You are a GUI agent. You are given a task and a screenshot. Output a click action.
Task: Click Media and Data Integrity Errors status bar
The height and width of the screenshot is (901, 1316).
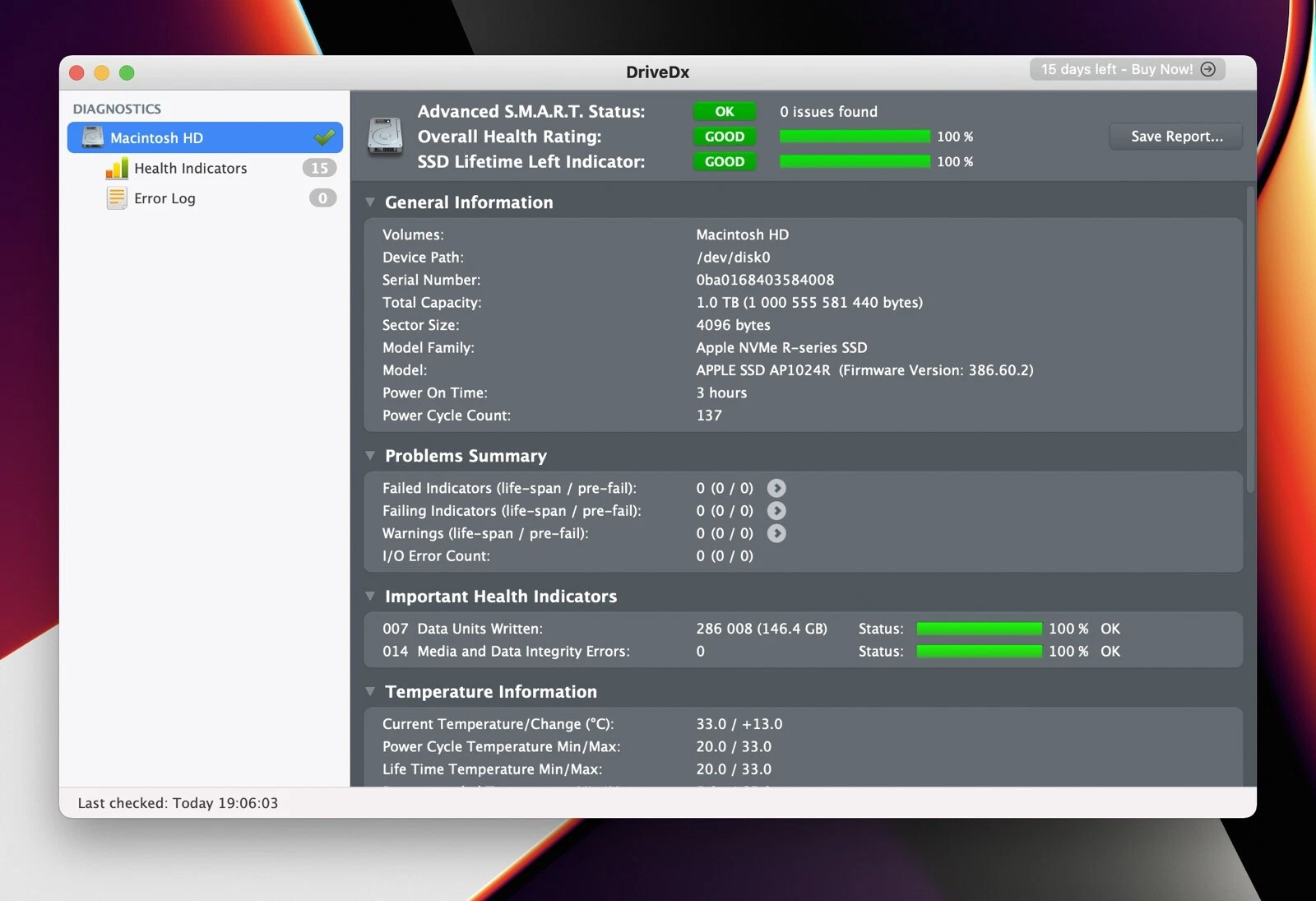click(979, 652)
